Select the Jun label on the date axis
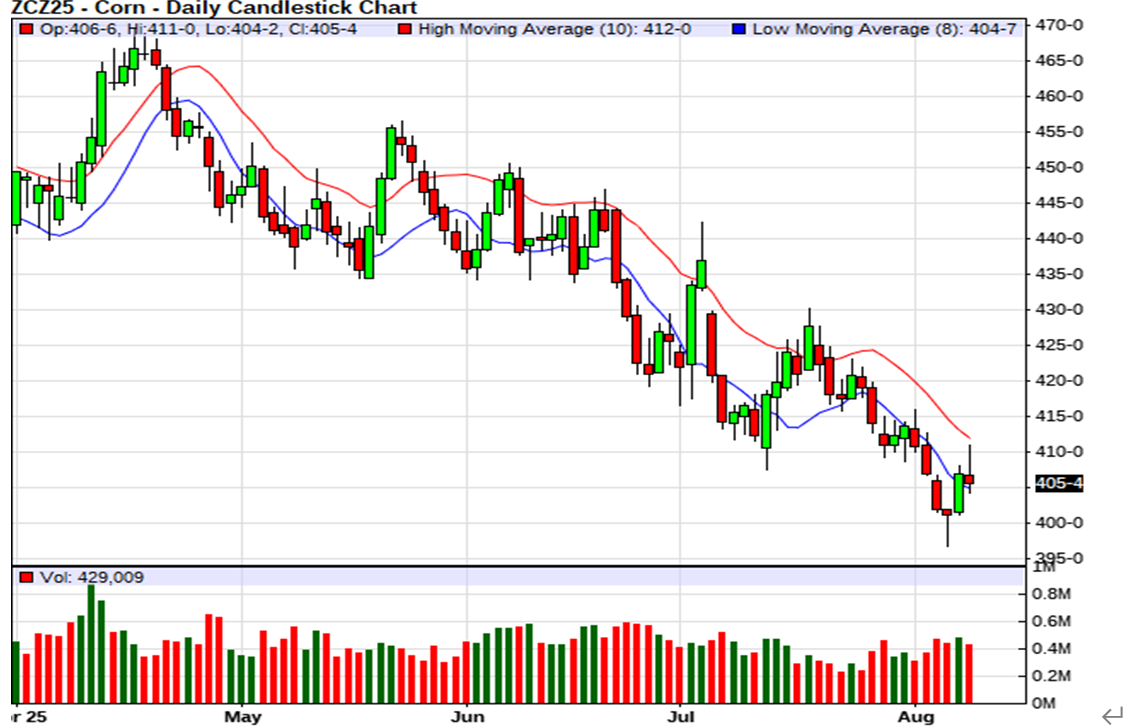This screenshot has height=727, width=1134. (x=467, y=717)
